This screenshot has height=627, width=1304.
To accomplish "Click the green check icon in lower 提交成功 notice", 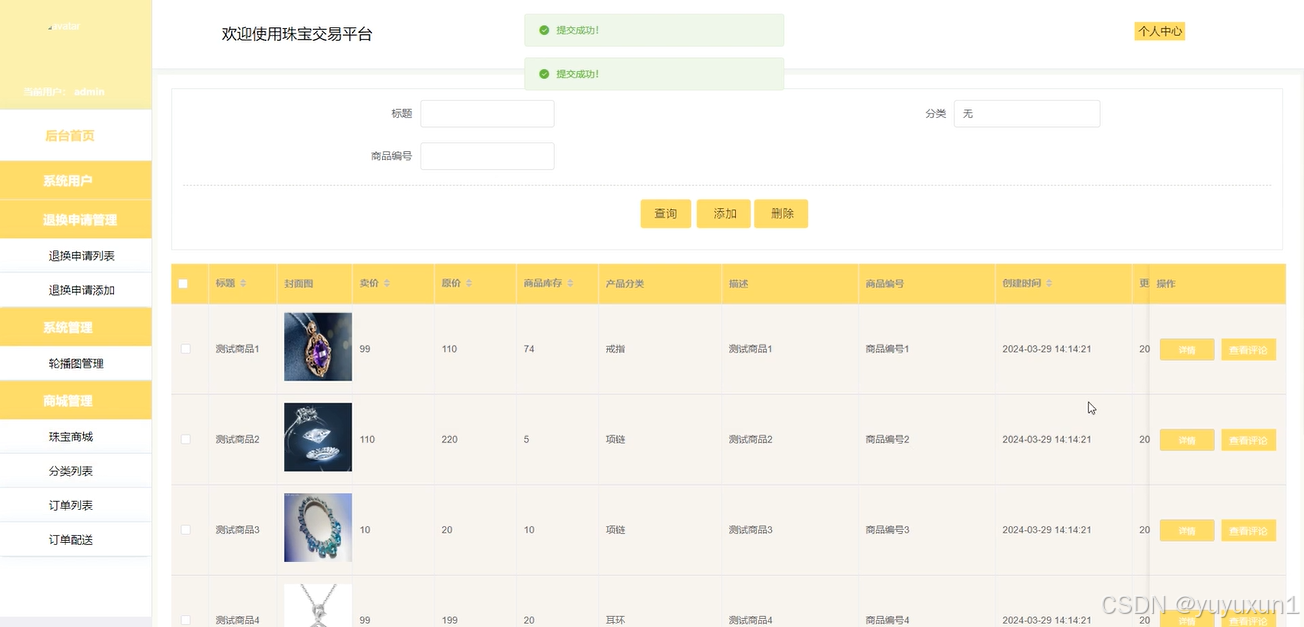I will click(544, 74).
